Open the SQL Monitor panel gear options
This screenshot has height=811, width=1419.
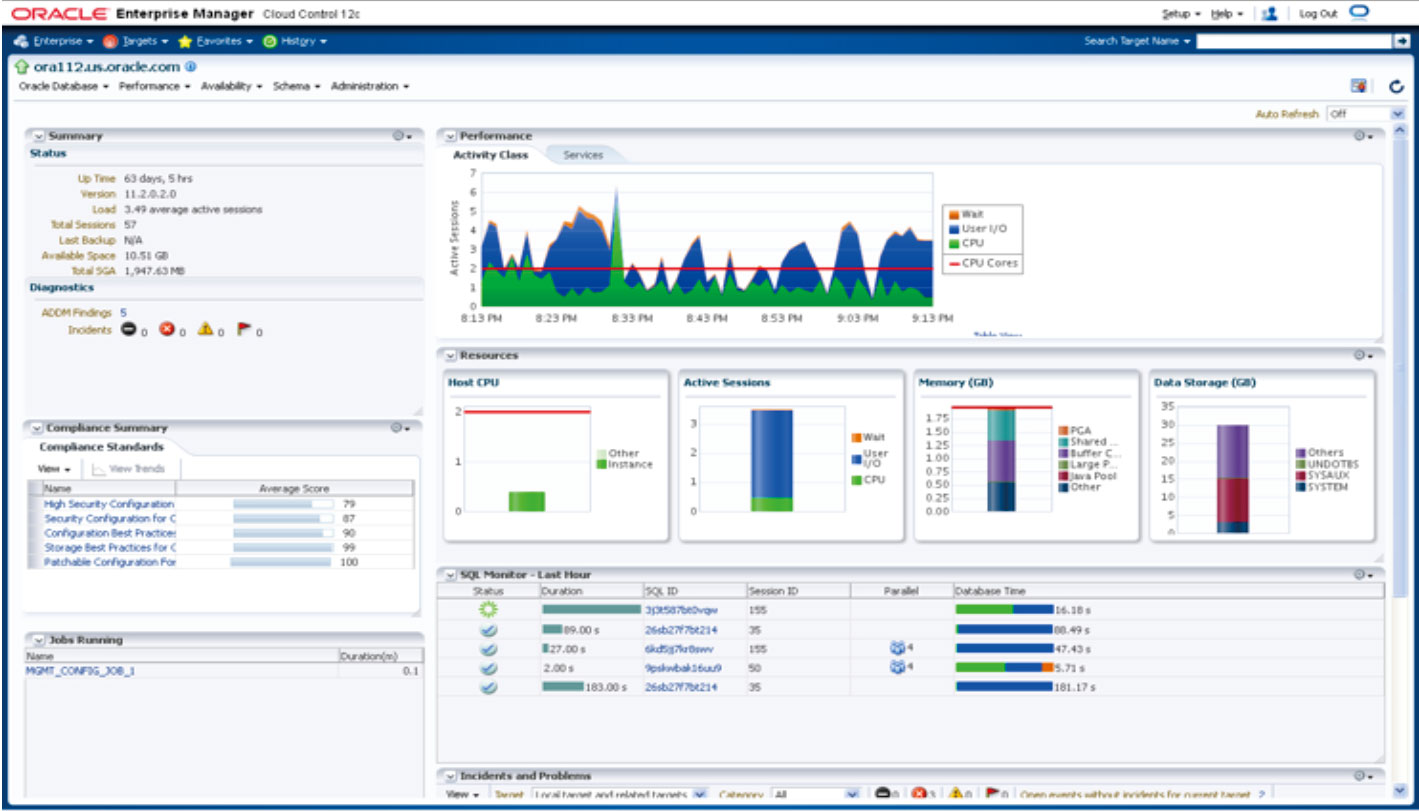(x=1364, y=574)
